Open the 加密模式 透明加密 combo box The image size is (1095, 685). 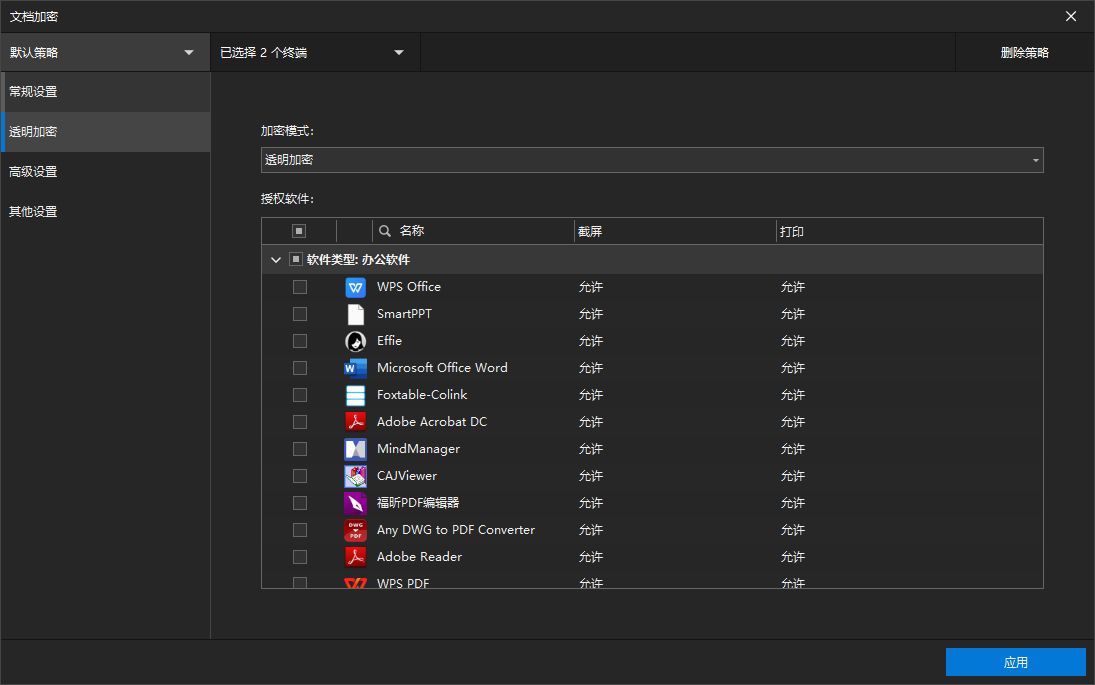click(x=652, y=160)
